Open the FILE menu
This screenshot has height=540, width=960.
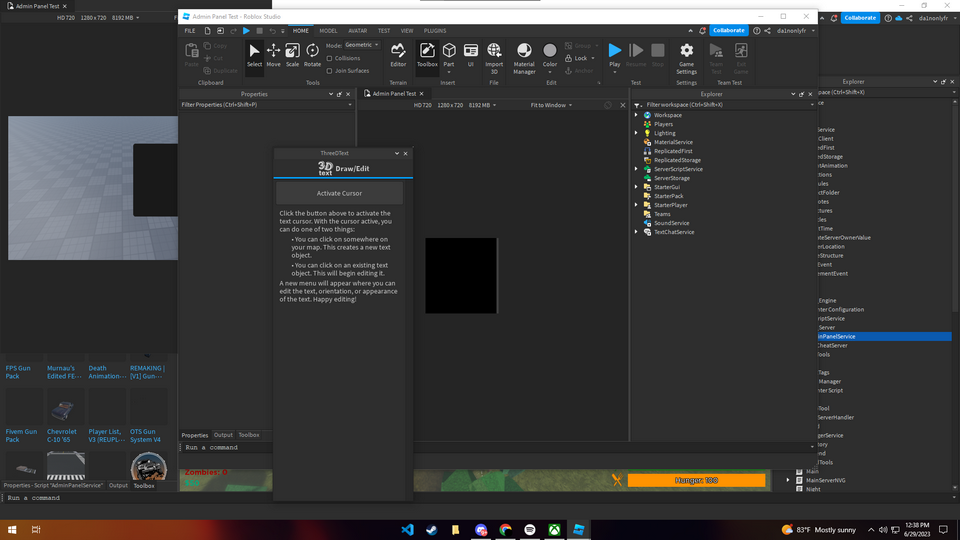coord(190,31)
